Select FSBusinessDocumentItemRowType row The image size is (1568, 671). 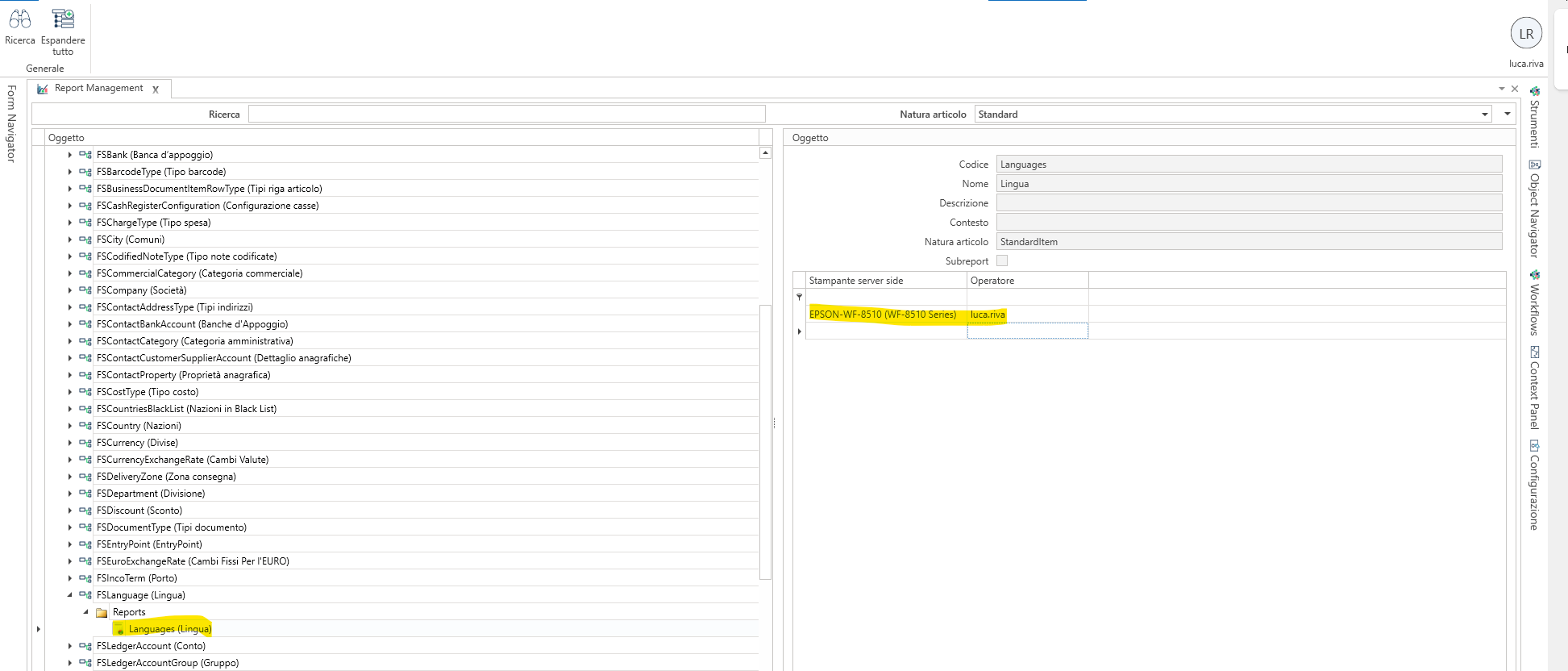[x=209, y=189]
